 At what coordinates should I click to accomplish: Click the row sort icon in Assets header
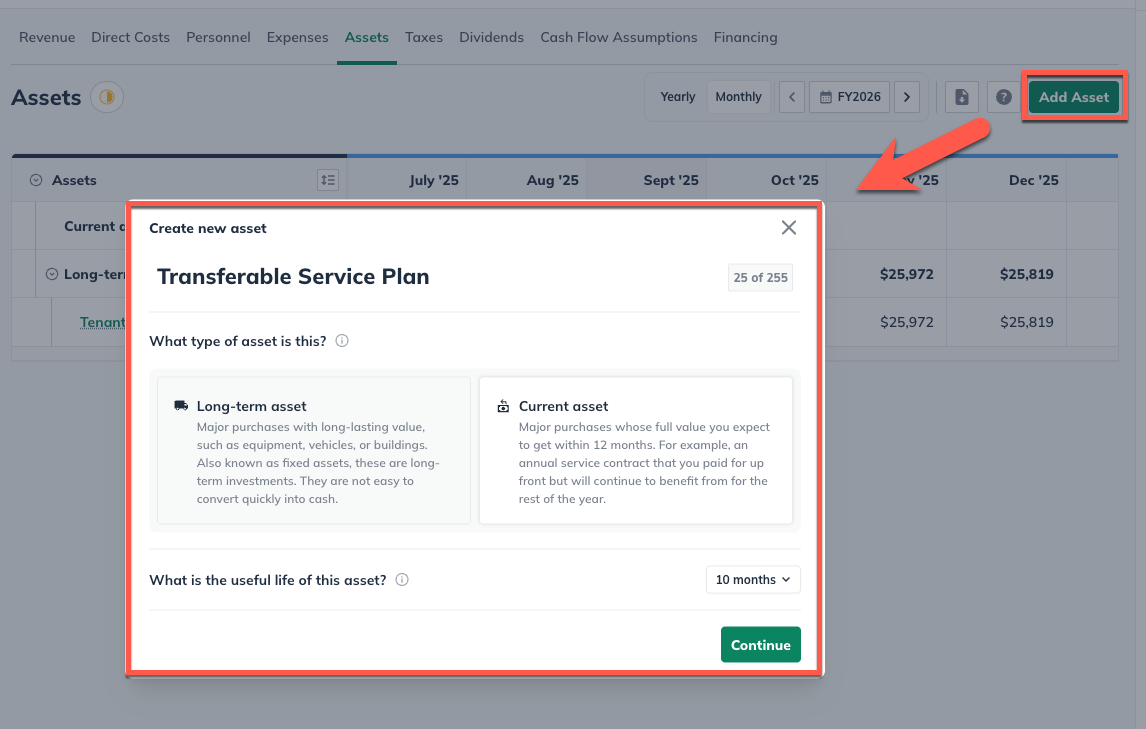click(328, 180)
